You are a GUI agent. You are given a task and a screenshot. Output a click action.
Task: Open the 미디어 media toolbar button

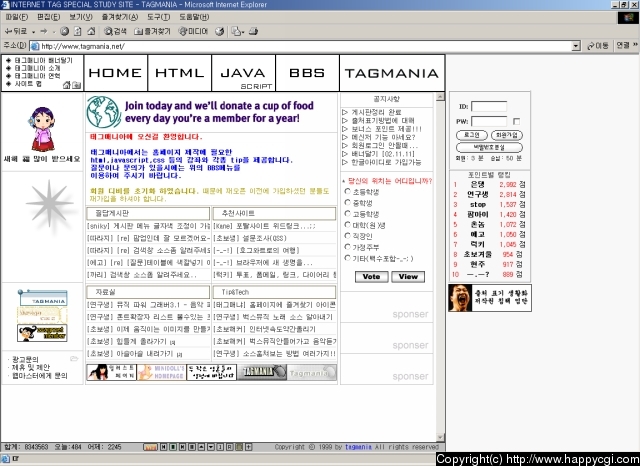click(x=193, y=31)
